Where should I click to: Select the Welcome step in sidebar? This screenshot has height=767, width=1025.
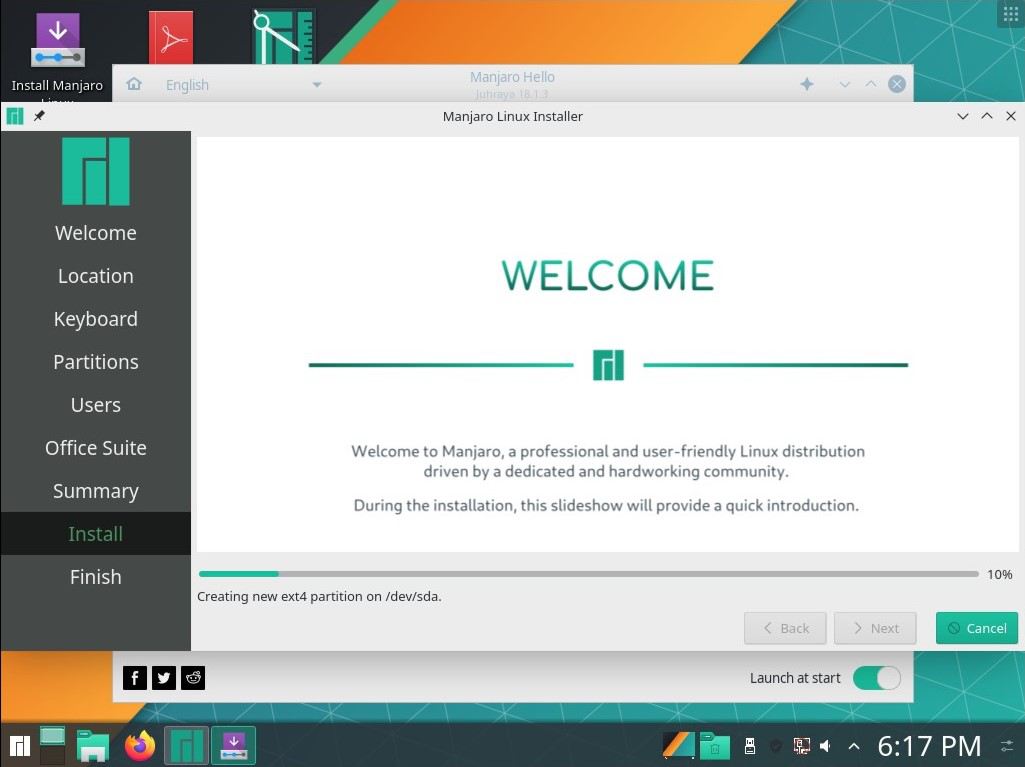coord(95,233)
